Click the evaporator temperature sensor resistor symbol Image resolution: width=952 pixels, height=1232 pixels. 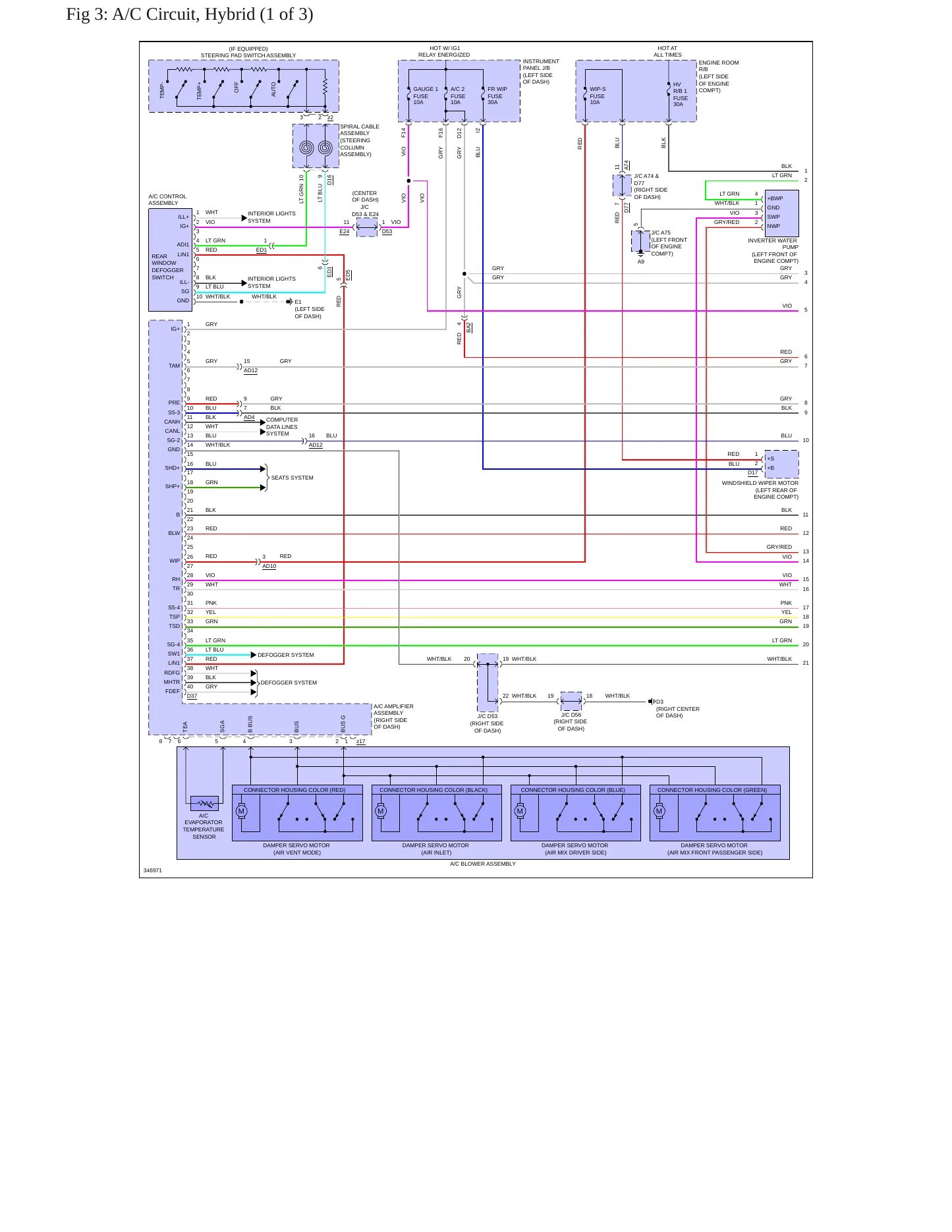pyautogui.click(x=205, y=804)
